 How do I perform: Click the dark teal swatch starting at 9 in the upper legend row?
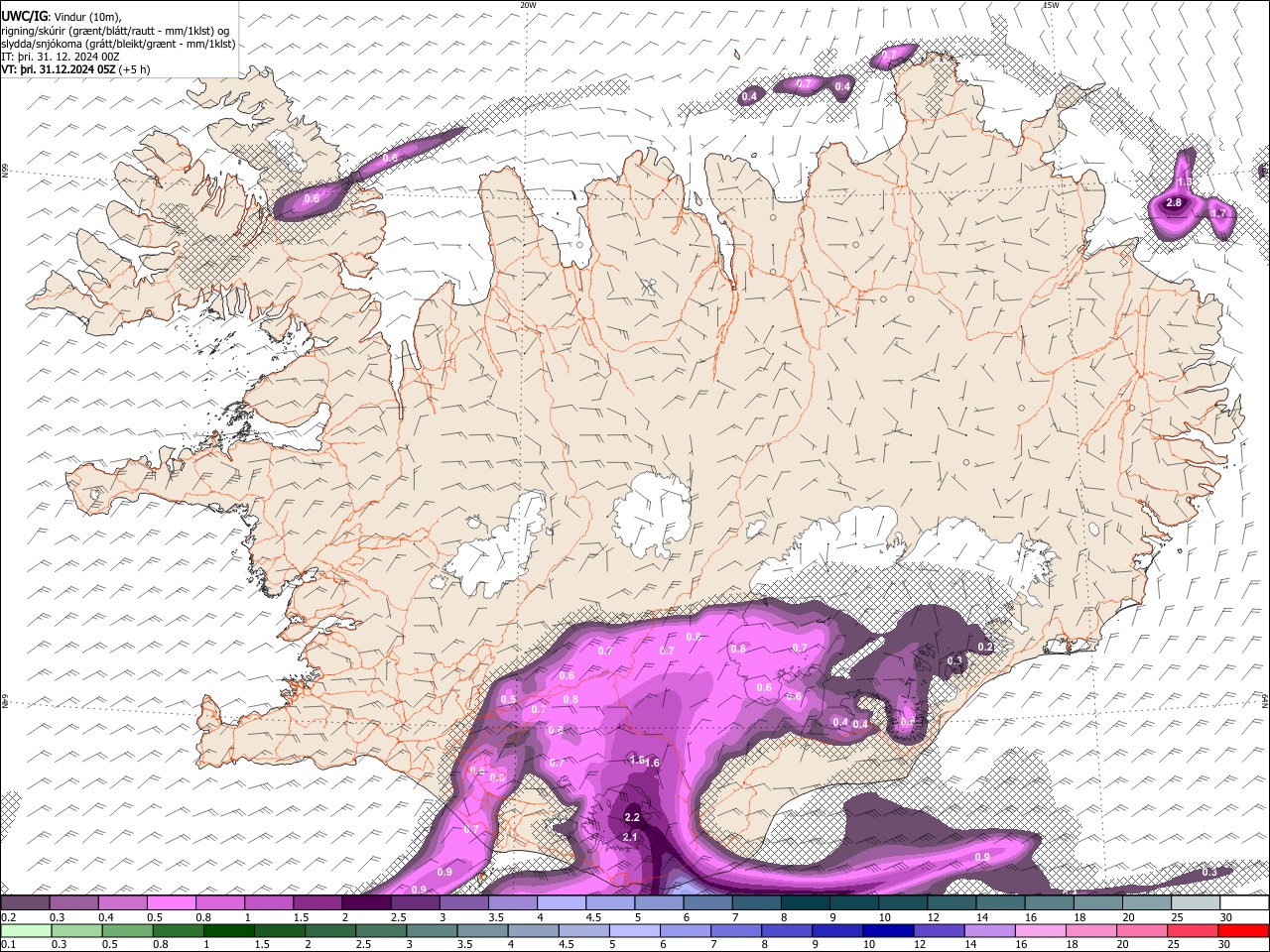854,903
